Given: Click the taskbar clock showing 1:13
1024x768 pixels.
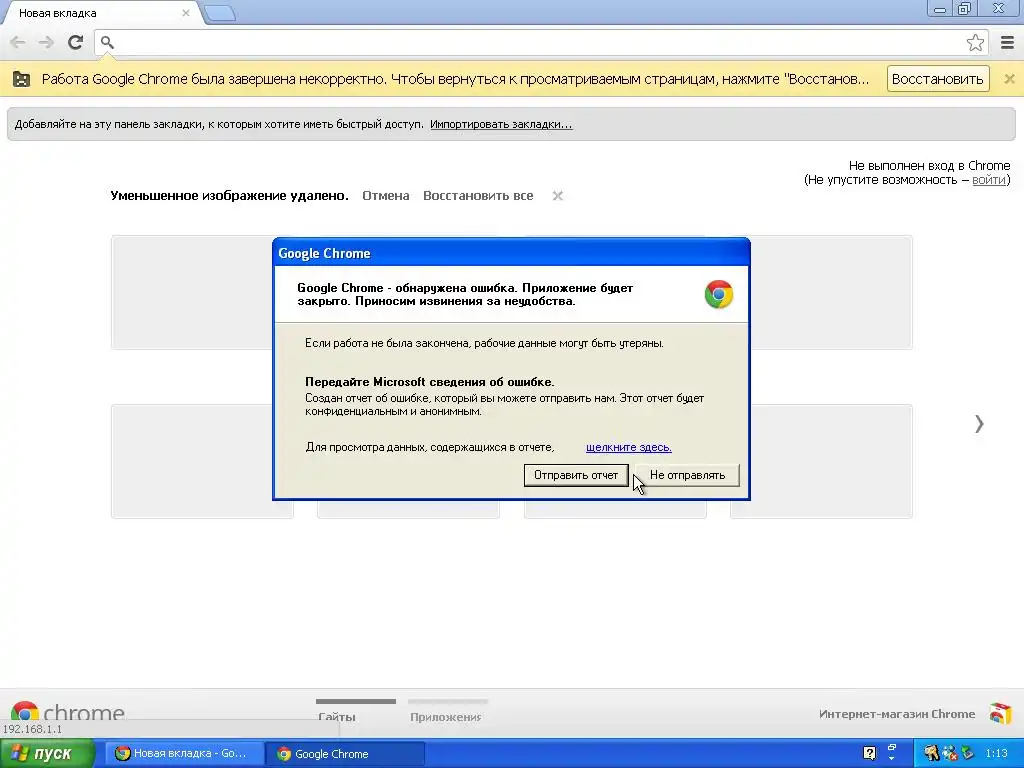Looking at the screenshot, I should 997,753.
